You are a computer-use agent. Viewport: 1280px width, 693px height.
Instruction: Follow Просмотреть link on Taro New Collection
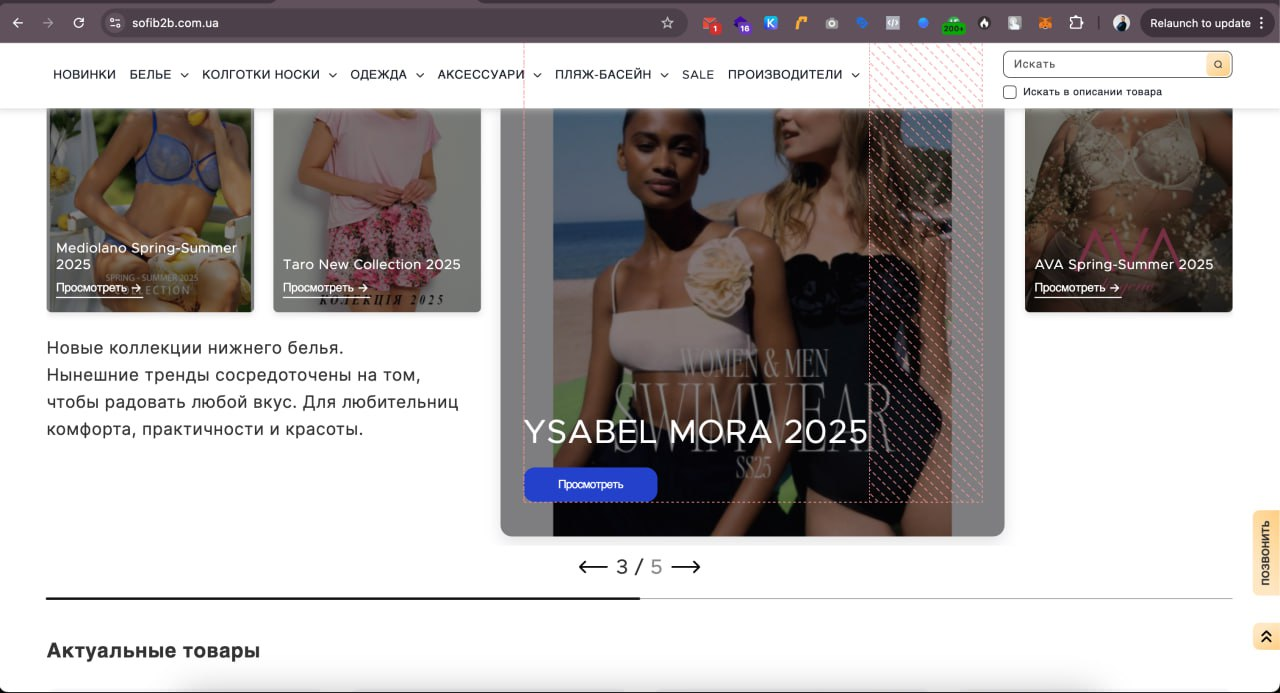coord(325,288)
